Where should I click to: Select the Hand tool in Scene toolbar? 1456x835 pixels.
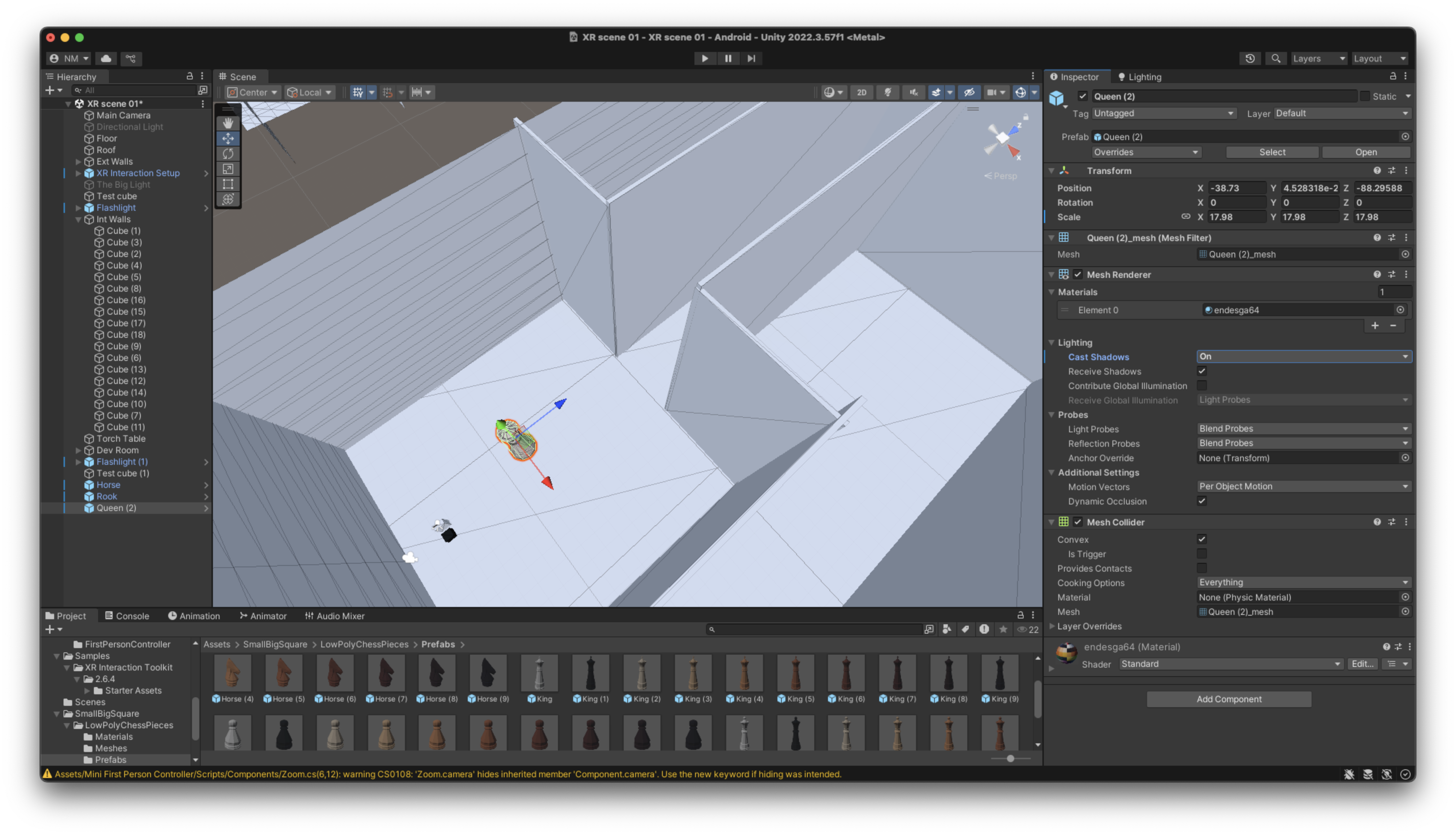[228, 123]
